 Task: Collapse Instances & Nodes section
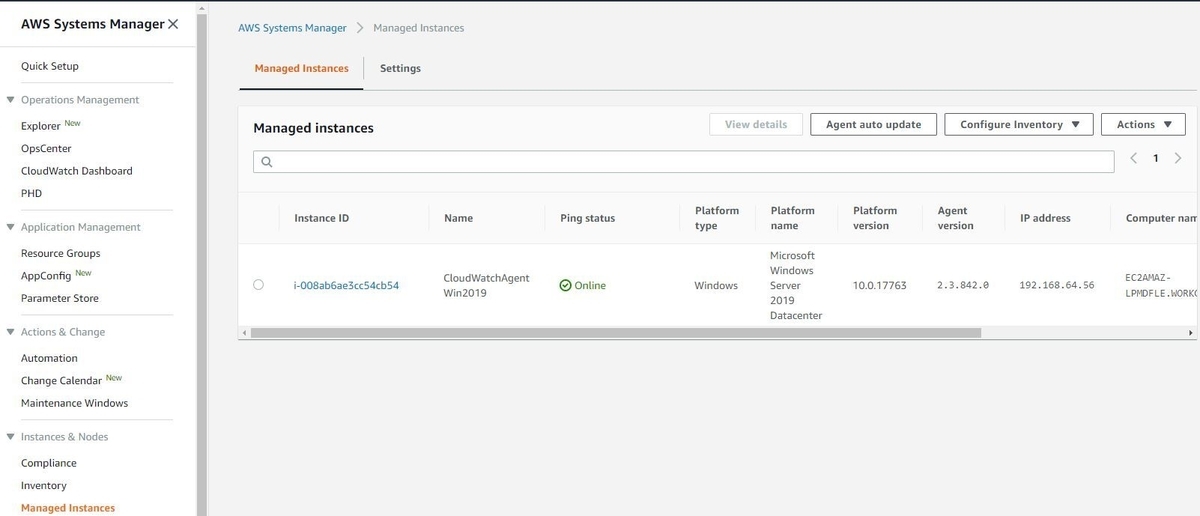[x=10, y=437]
